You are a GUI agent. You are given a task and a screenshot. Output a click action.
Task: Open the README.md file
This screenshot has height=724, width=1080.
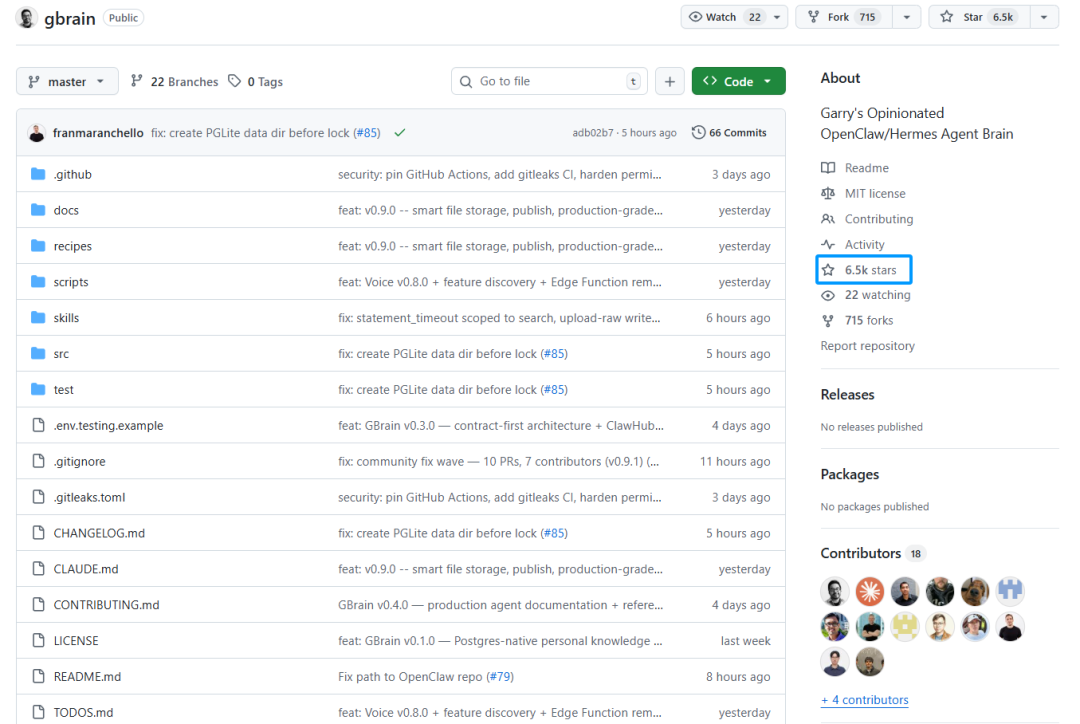[87, 677]
